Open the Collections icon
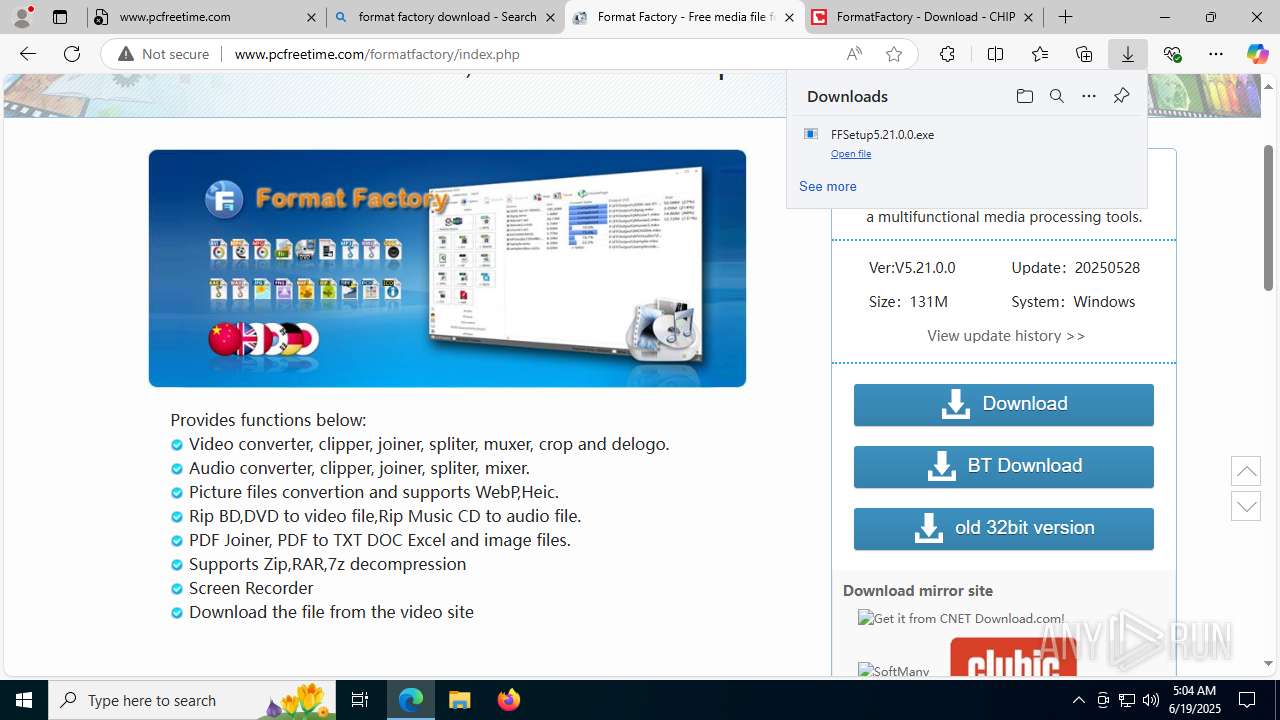Screen dimensions: 1280x720 (1084, 54)
